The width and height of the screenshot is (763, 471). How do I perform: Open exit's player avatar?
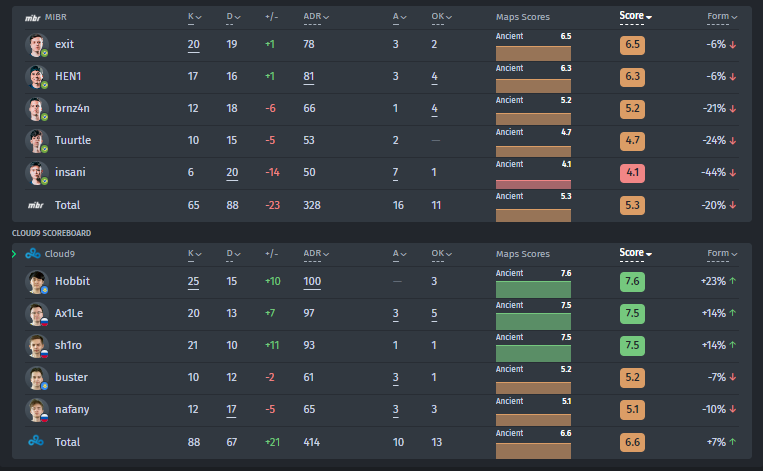(36, 45)
